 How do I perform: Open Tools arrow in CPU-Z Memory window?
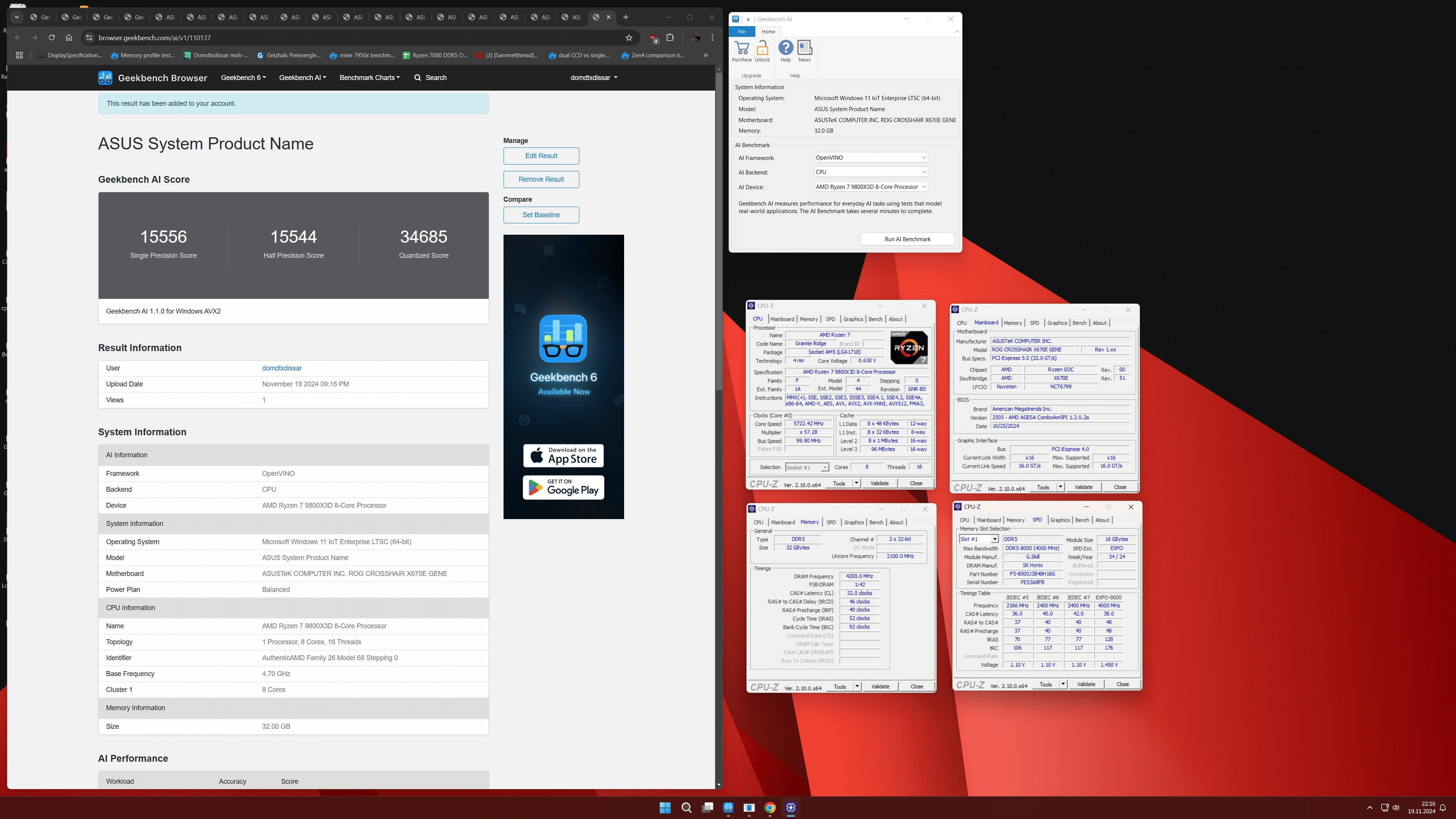[857, 687]
